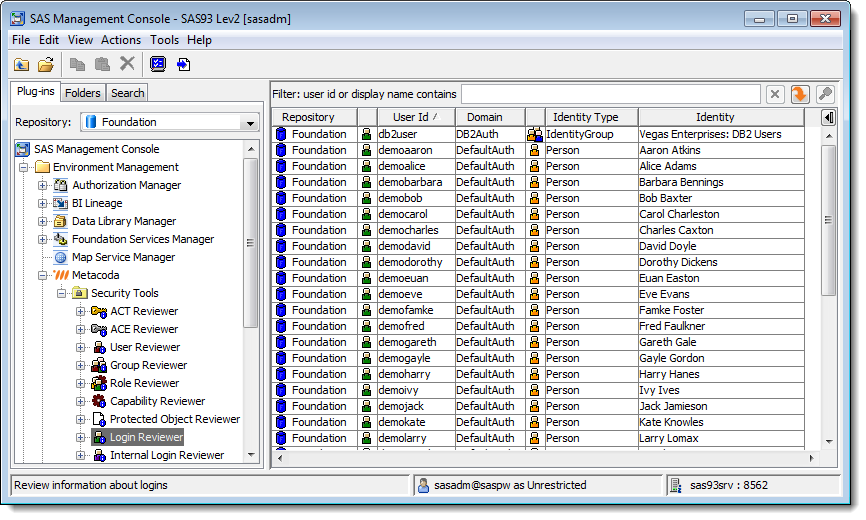Click the filter text input field
The width and height of the screenshot is (866, 520).
[x=611, y=94]
